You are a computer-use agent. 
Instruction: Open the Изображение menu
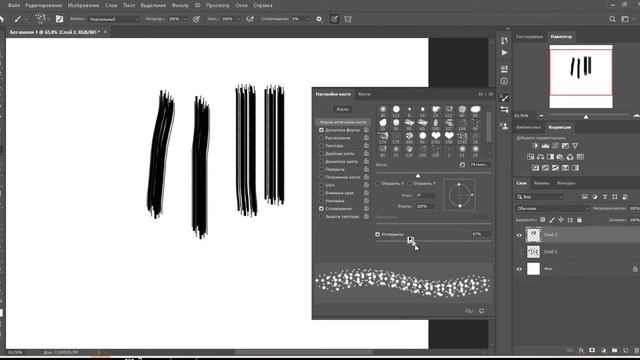click(83, 5)
